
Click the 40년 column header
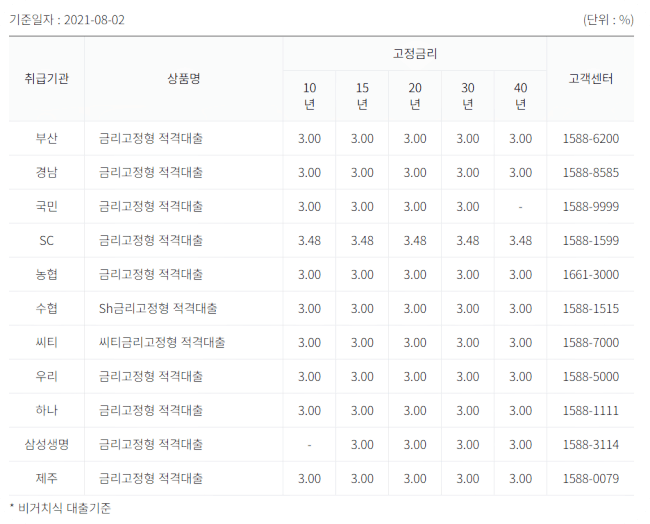pos(520,96)
